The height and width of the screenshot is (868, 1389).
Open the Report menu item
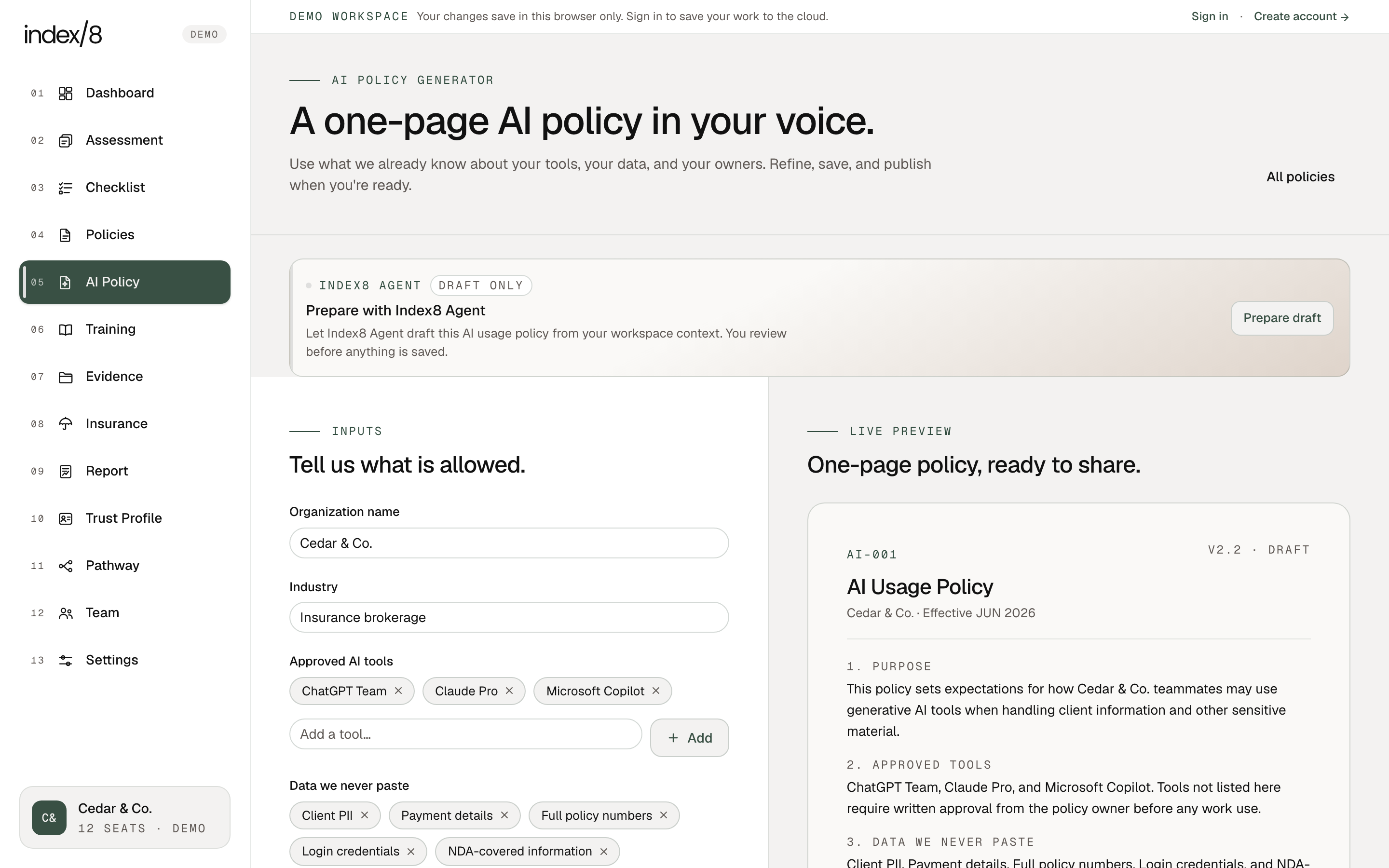point(124,471)
